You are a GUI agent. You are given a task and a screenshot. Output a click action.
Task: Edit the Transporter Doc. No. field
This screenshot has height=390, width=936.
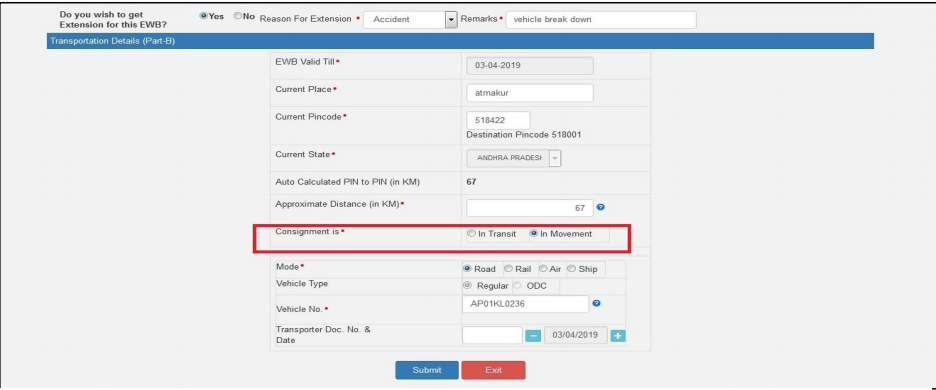pos(492,335)
